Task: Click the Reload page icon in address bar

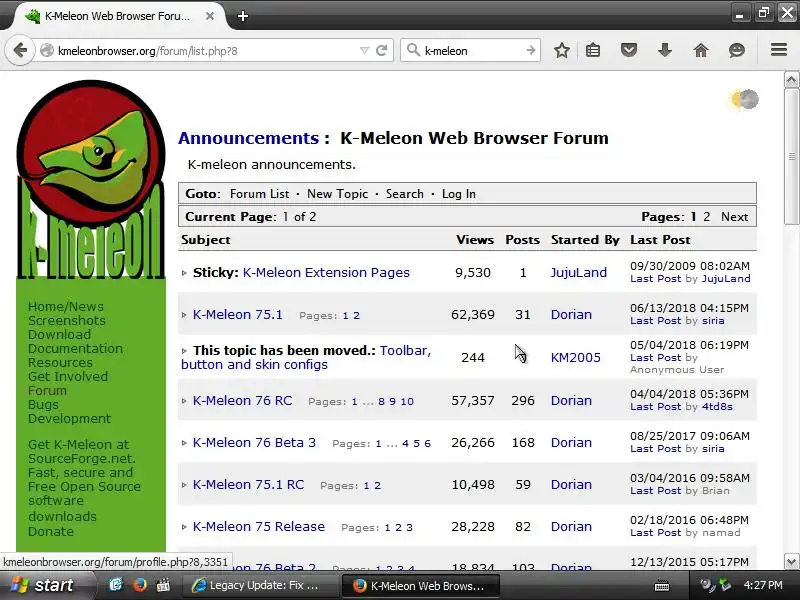Action: 381,50
